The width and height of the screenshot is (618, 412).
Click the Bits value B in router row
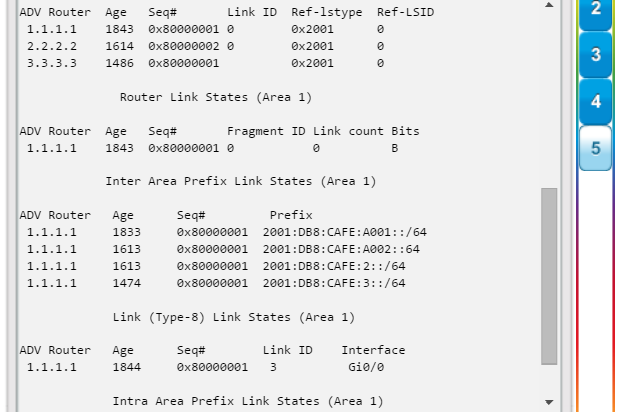pos(395,148)
